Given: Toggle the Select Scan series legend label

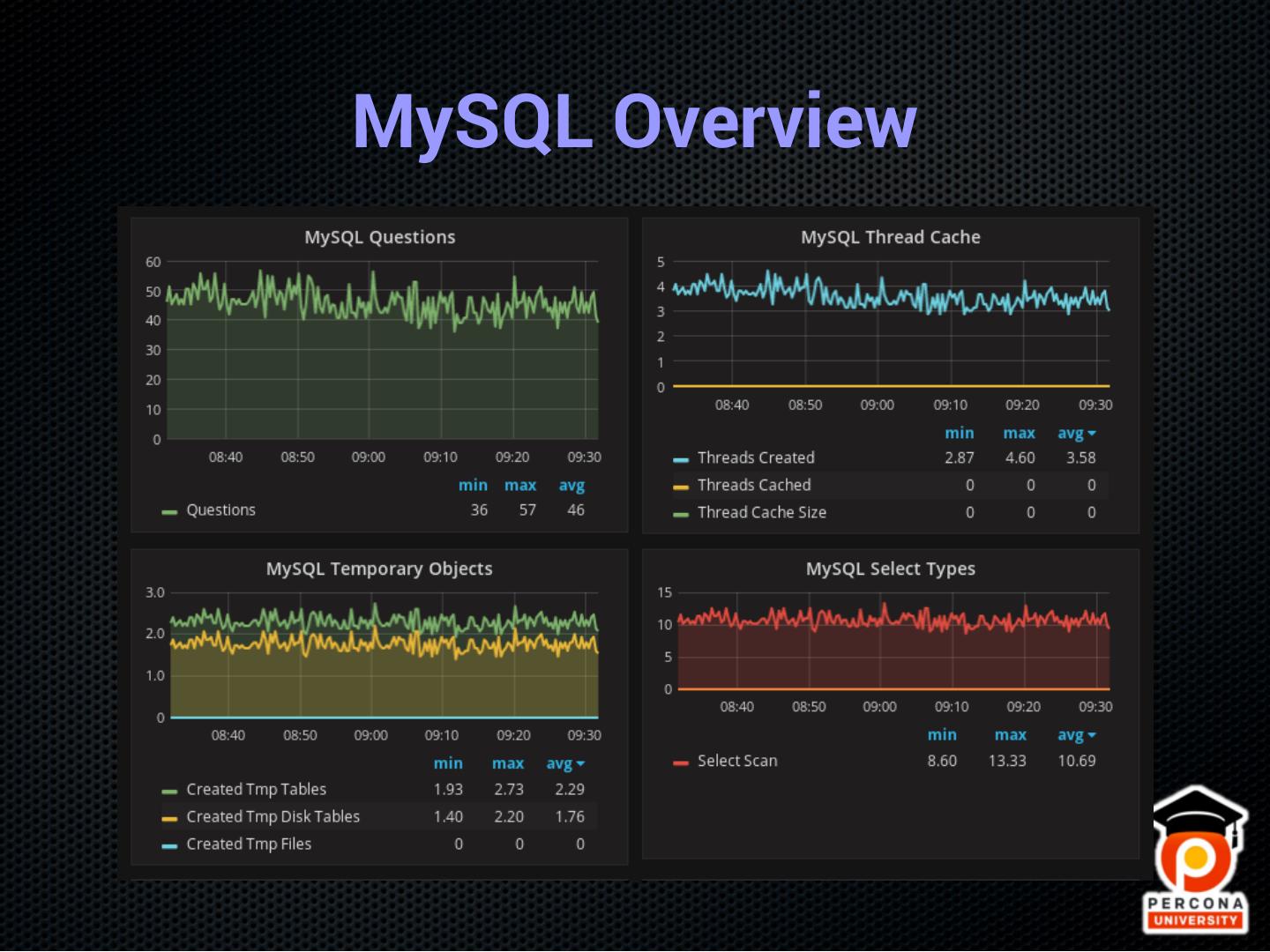Looking at the screenshot, I should tap(737, 761).
